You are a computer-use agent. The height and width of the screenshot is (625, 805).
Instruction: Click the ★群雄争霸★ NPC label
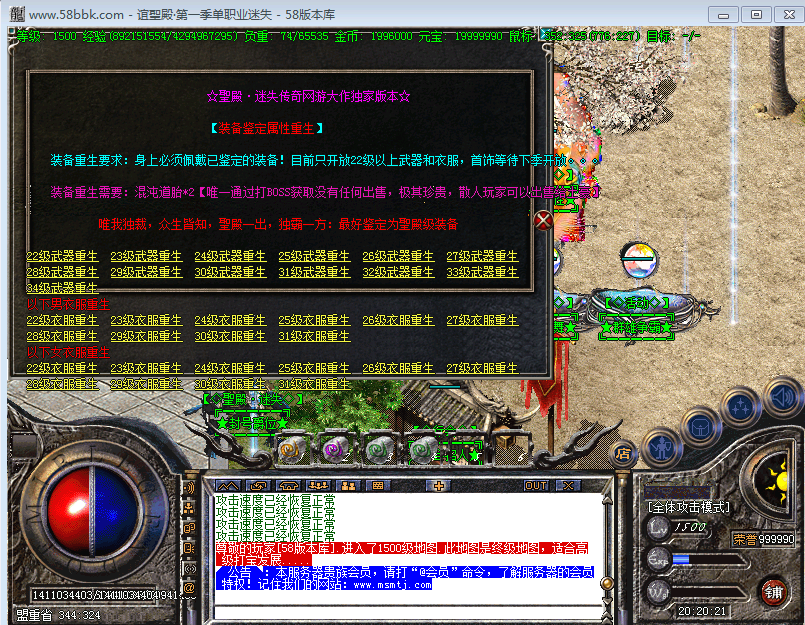click(x=636, y=327)
